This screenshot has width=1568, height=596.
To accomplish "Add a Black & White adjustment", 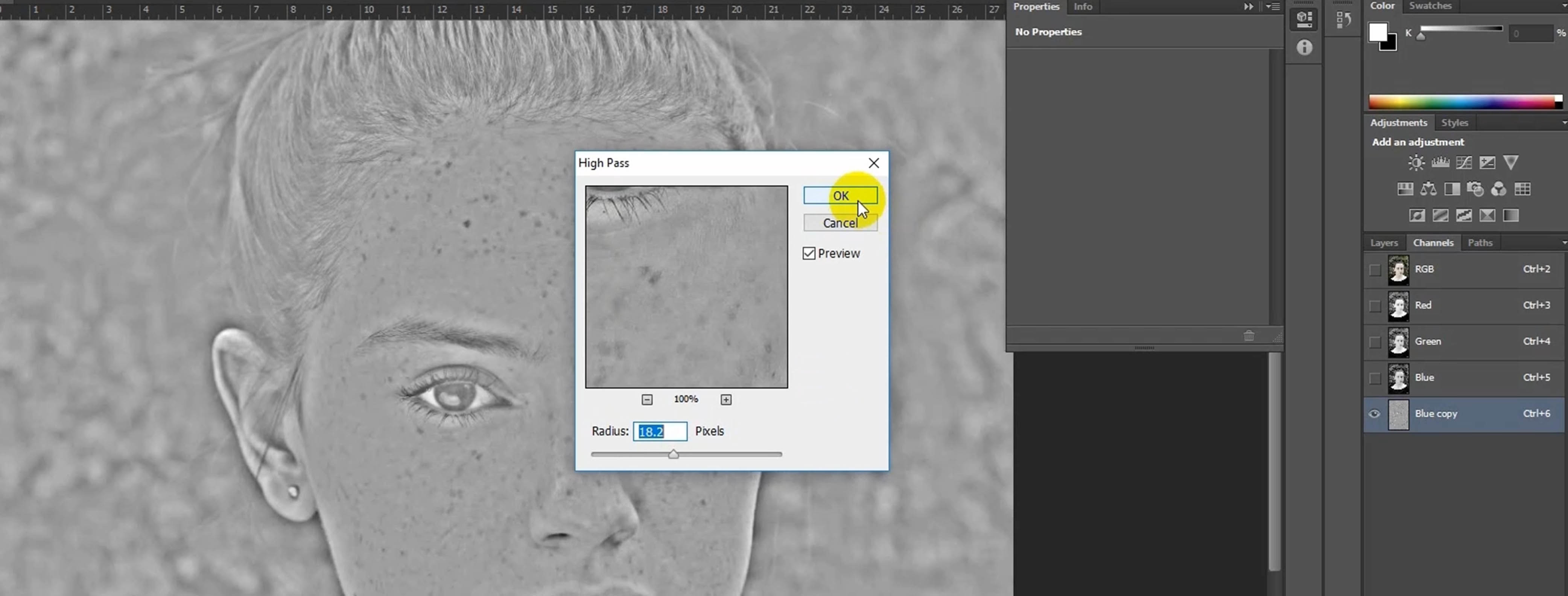I will (x=1452, y=189).
